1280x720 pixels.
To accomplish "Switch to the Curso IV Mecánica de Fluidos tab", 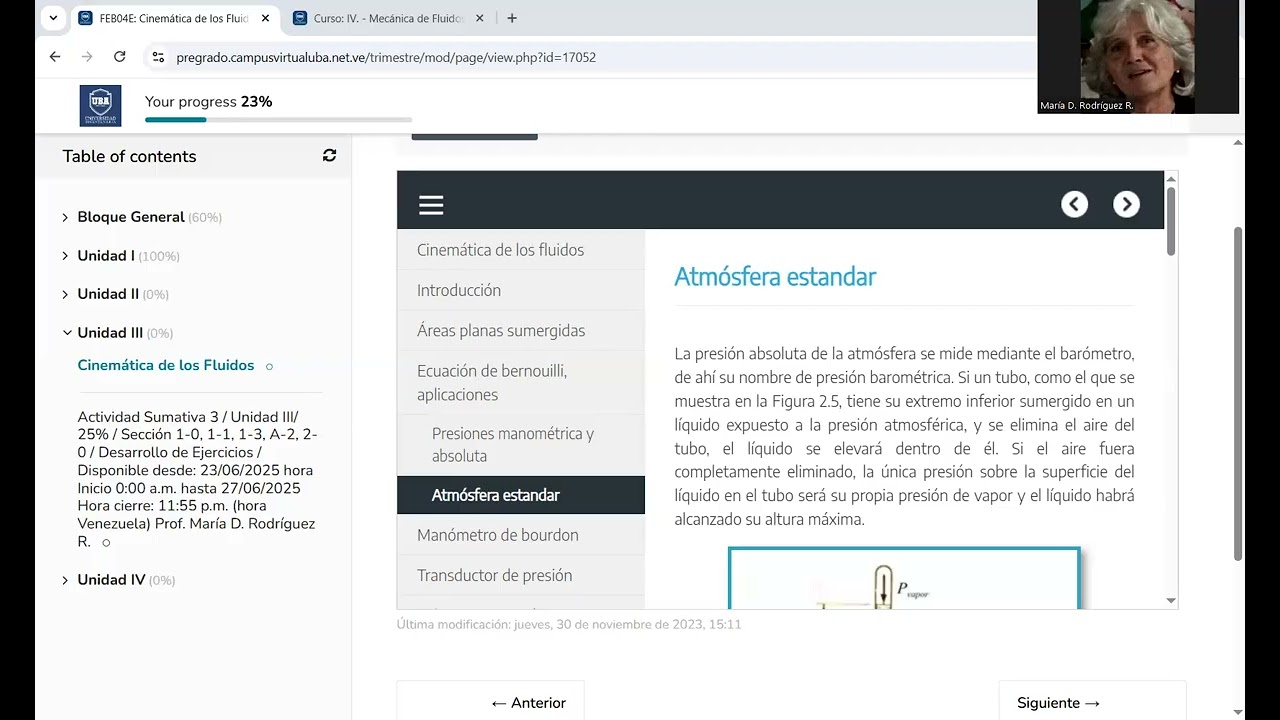I will [388, 18].
